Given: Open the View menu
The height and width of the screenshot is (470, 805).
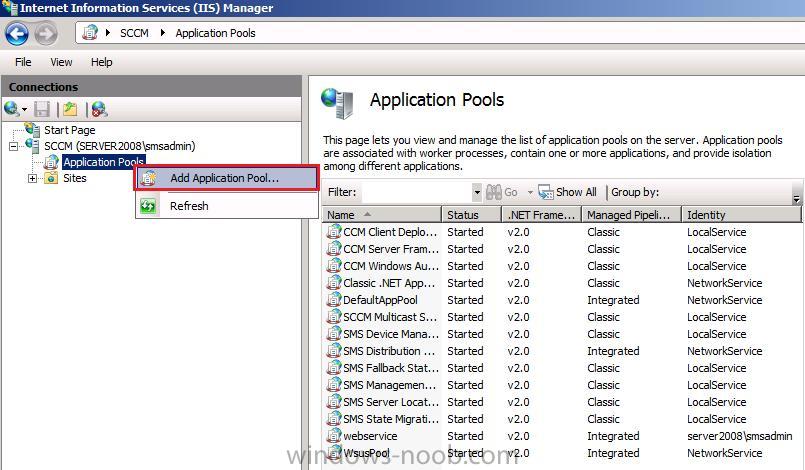Looking at the screenshot, I should pyautogui.click(x=61, y=62).
